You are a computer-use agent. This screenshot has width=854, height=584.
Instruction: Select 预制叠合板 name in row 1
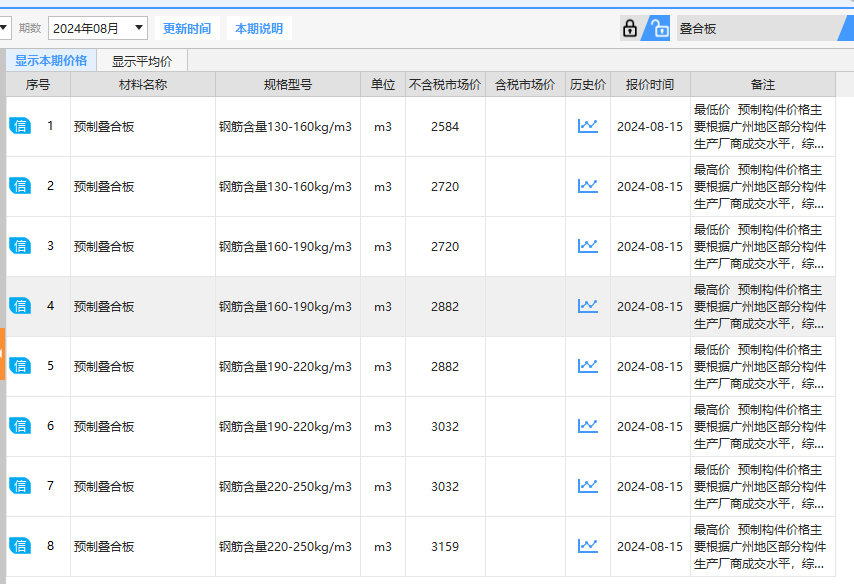(x=104, y=126)
